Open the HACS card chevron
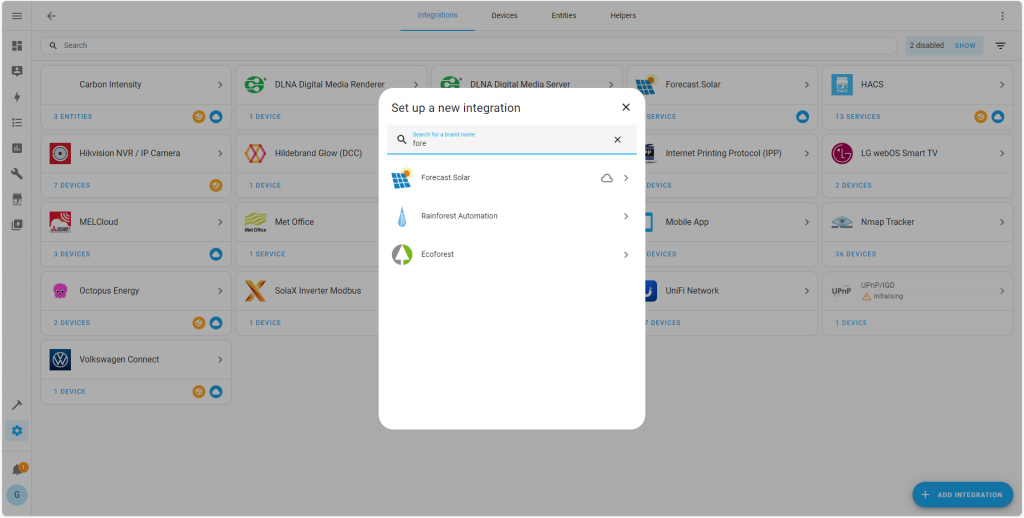 point(1002,85)
